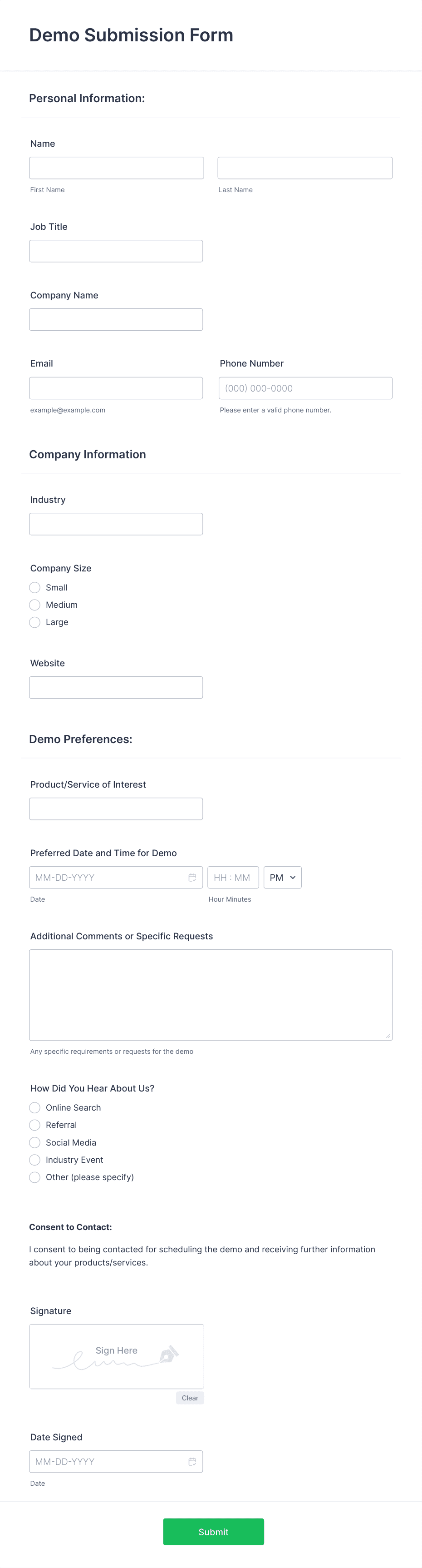Select the Small company size option
The width and height of the screenshot is (422, 1568).
[34, 587]
